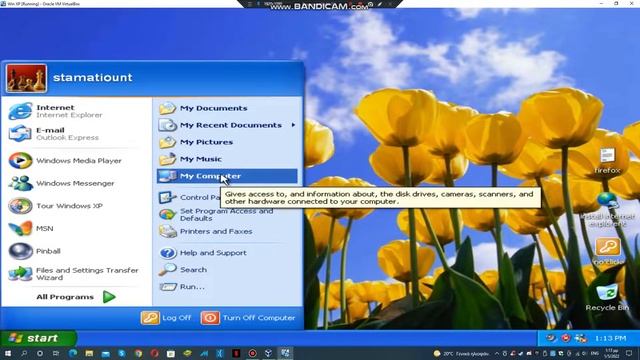The height and width of the screenshot is (360, 640).
Task: Open Help and Support
Action: [x=203, y=253]
